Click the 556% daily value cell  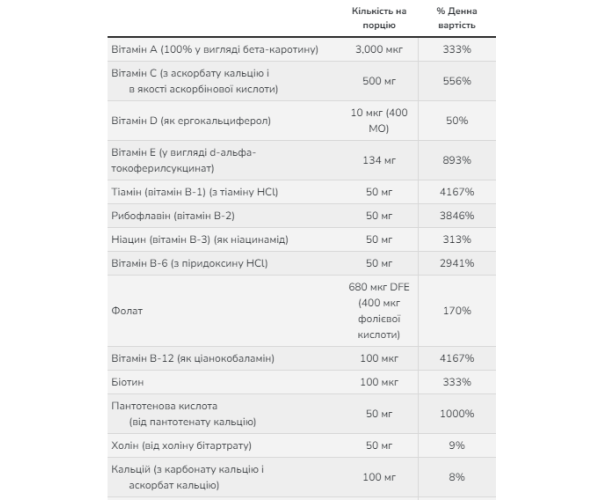pos(457,81)
